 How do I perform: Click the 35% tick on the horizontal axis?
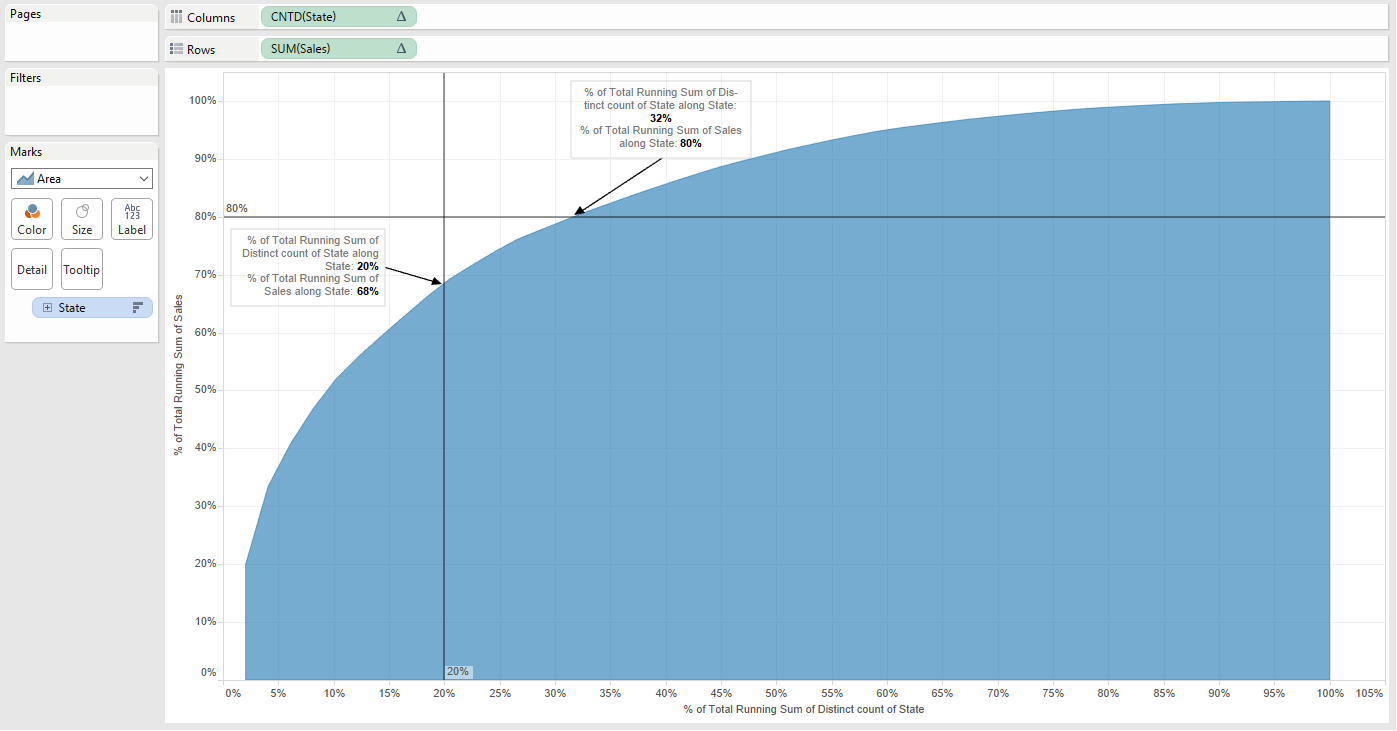click(x=611, y=693)
